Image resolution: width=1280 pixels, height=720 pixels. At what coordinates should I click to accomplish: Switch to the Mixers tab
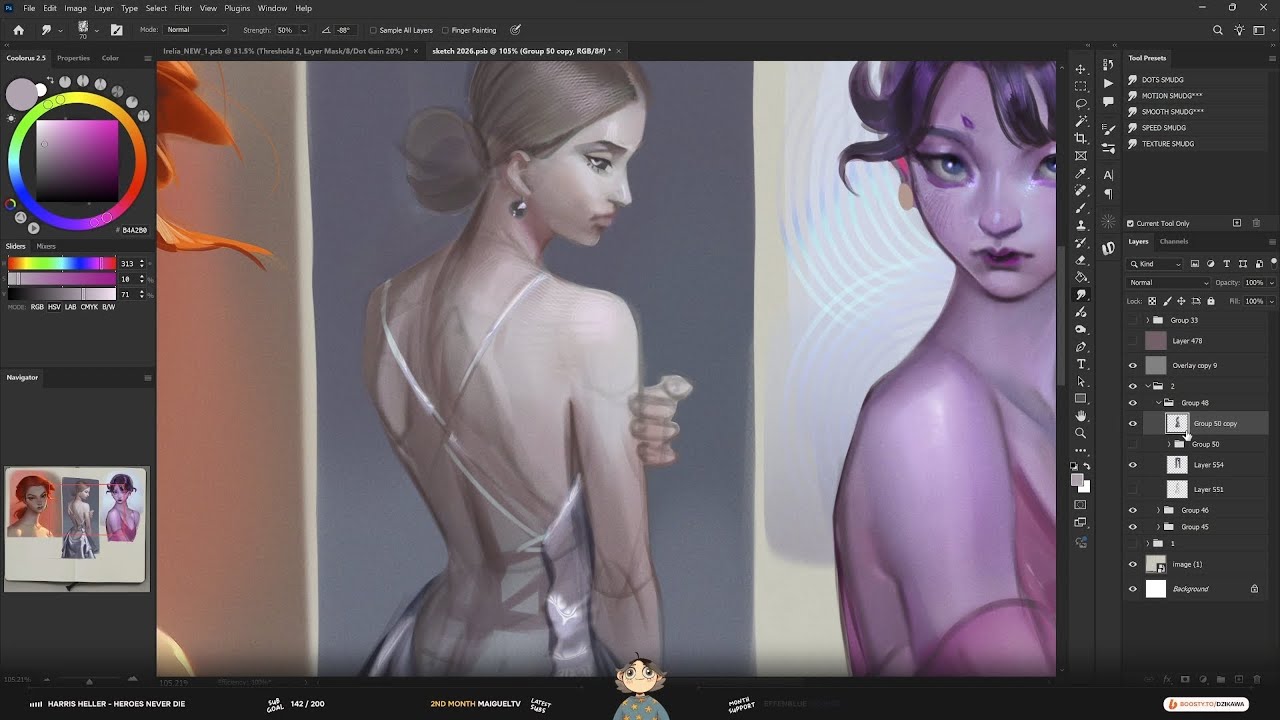point(46,246)
